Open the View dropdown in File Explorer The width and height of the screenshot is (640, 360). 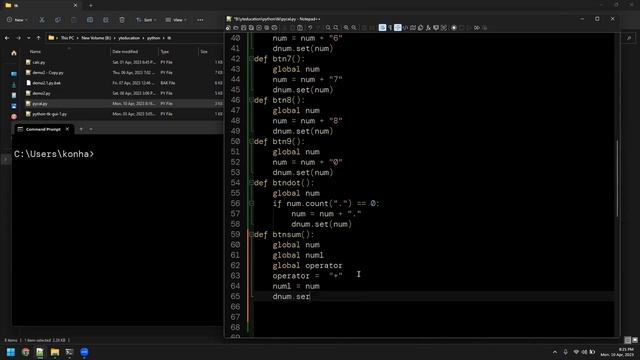[x=176, y=20]
